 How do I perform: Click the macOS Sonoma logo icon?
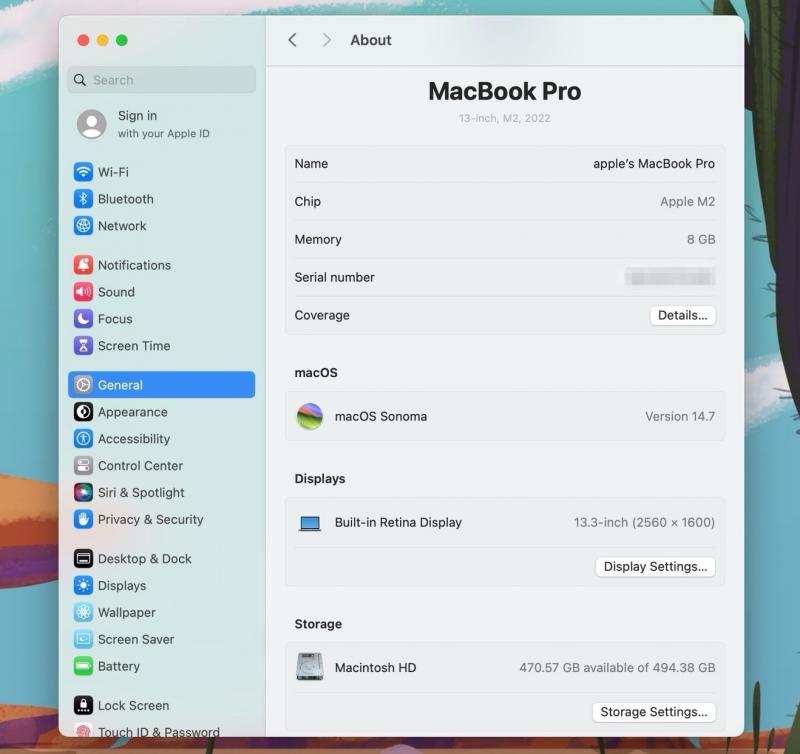coord(310,416)
